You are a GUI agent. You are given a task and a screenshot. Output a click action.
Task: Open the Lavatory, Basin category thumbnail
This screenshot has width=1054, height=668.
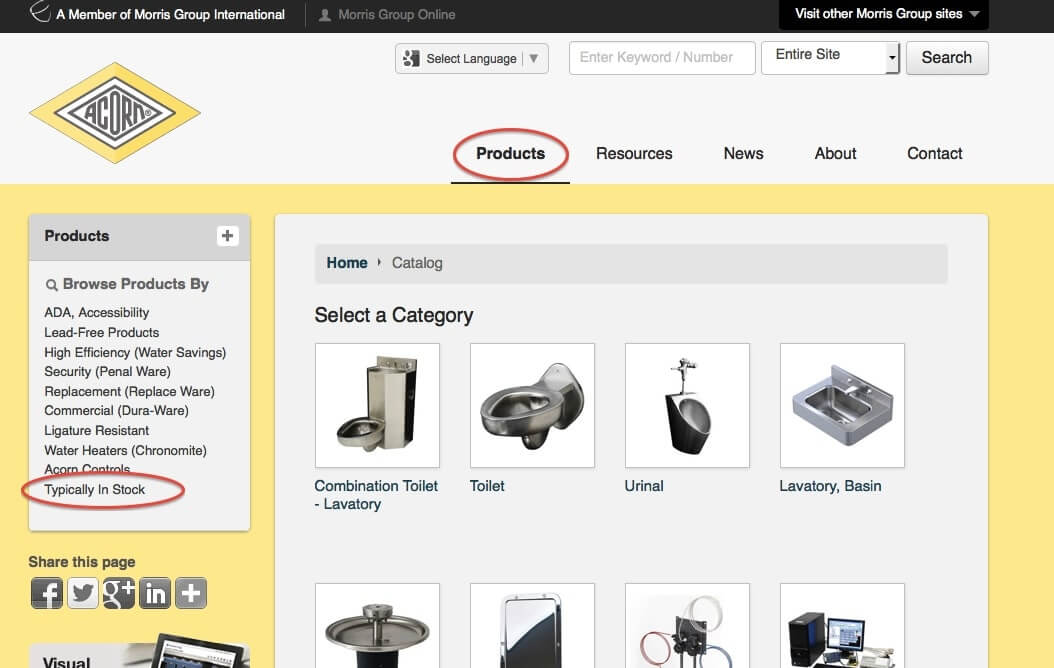click(842, 405)
